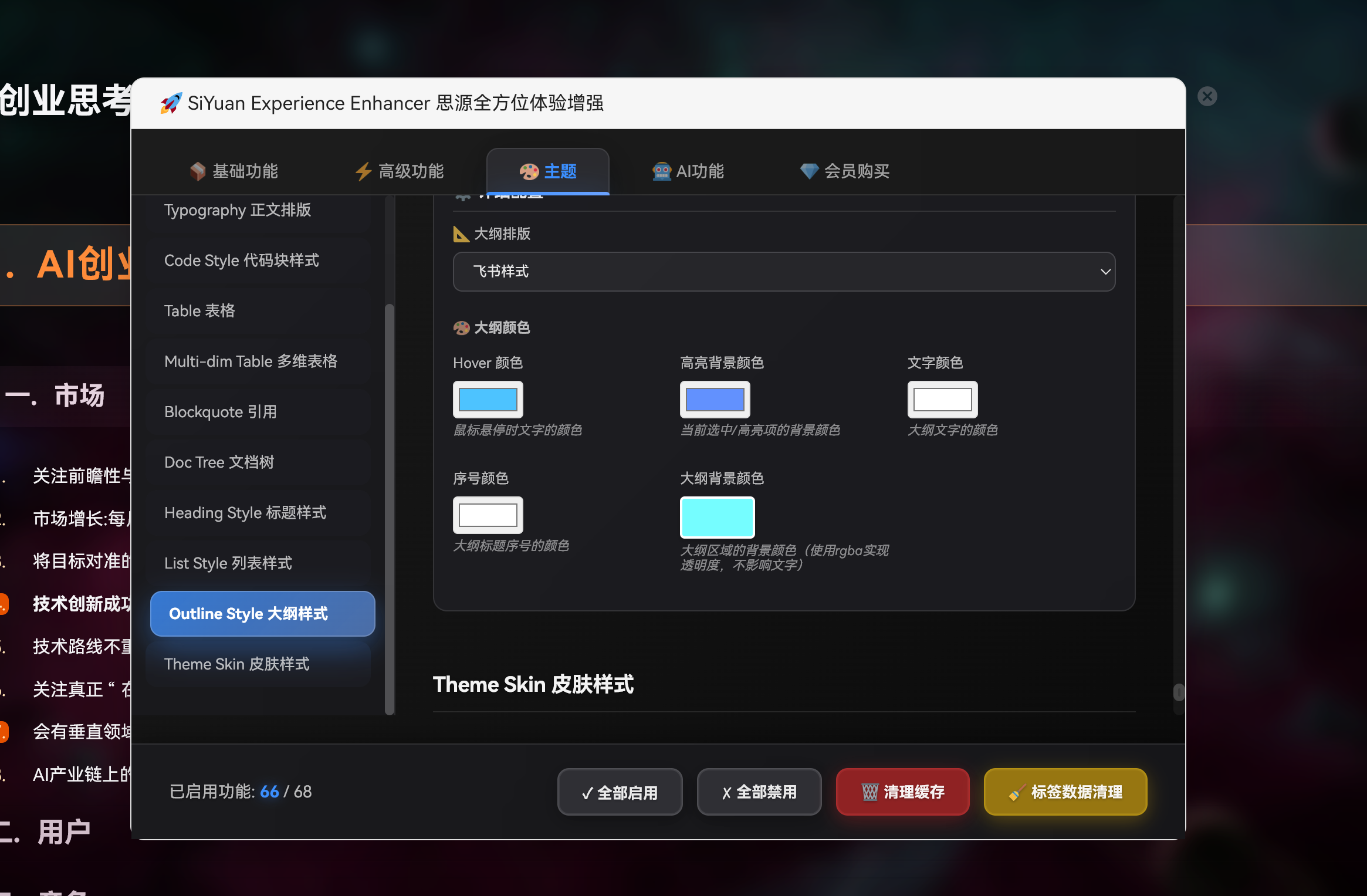Open the cyan 大纲背景颜色 swatch
Viewport: 1367px width, 896px height.
point(717,517)
